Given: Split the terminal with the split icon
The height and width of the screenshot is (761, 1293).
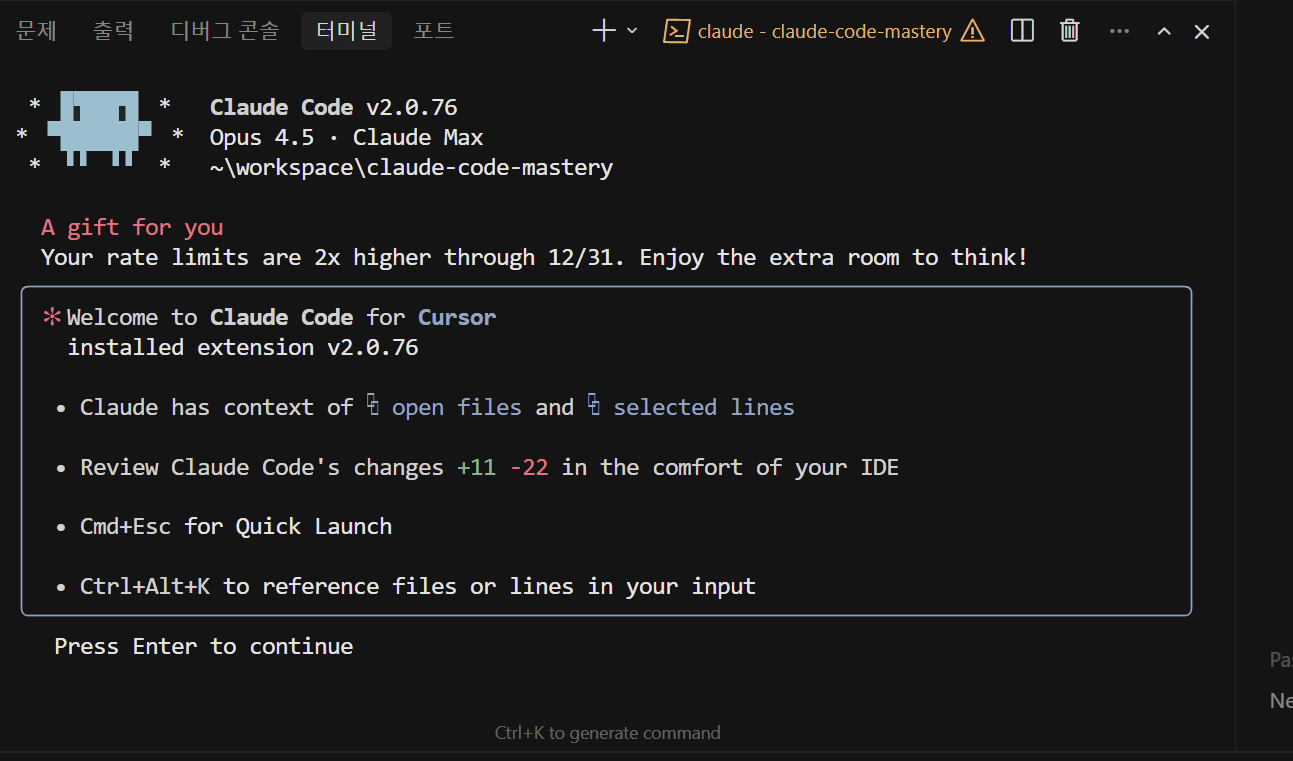Looking at the screenshot, I should click(x=1022, y=31).
